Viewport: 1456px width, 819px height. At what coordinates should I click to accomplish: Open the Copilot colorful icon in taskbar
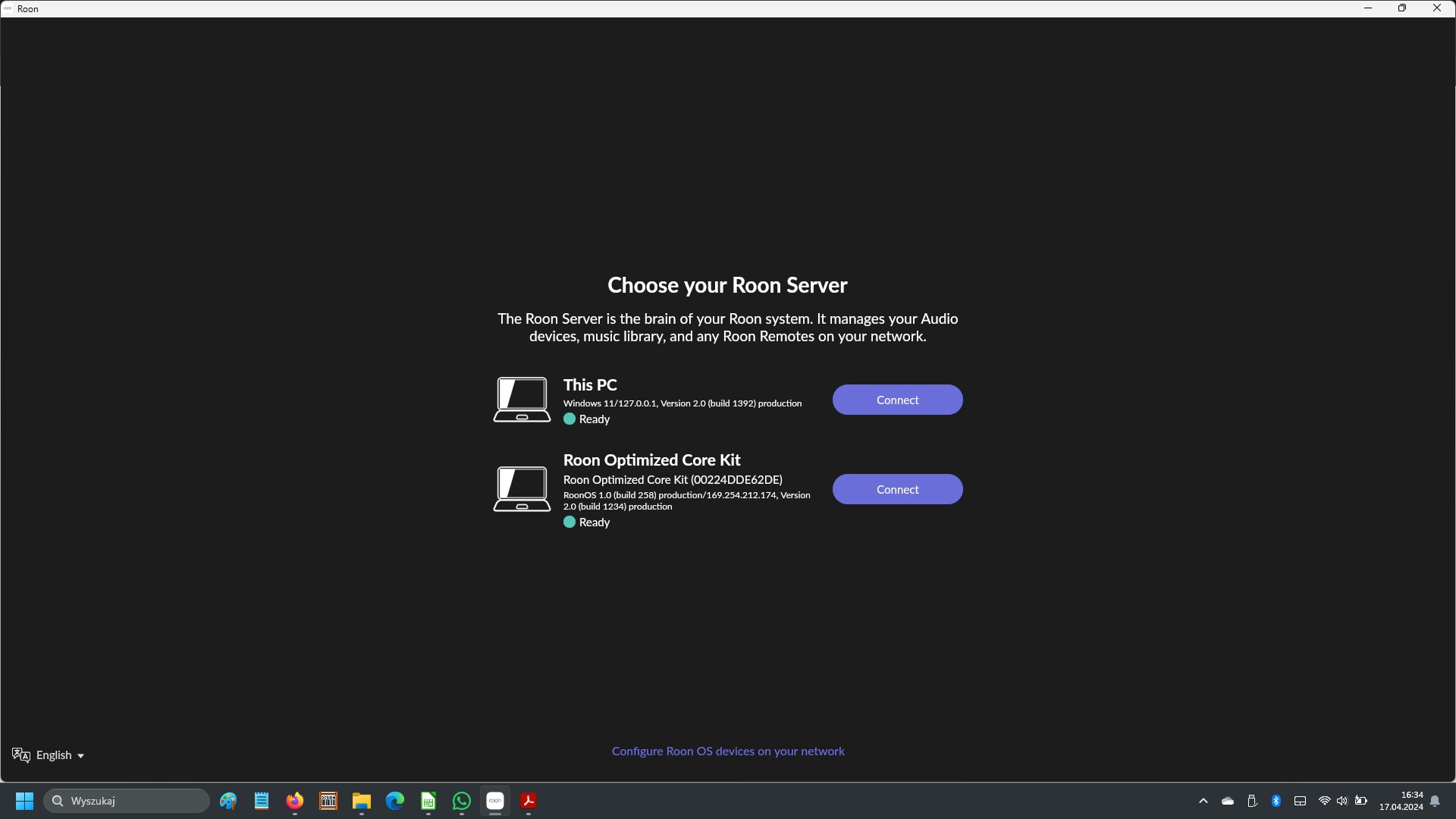228,801
